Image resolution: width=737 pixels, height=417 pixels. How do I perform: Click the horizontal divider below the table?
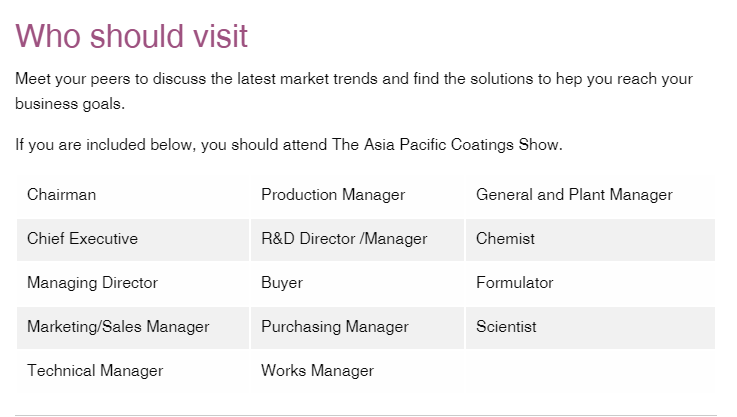[x=366, y=414]
